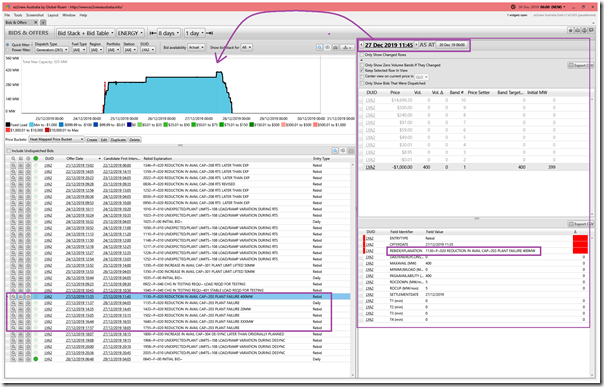This screenshot has width=604, height=387.
Task: Open the chart type icon menu above the chart
Action: point(347,47)
